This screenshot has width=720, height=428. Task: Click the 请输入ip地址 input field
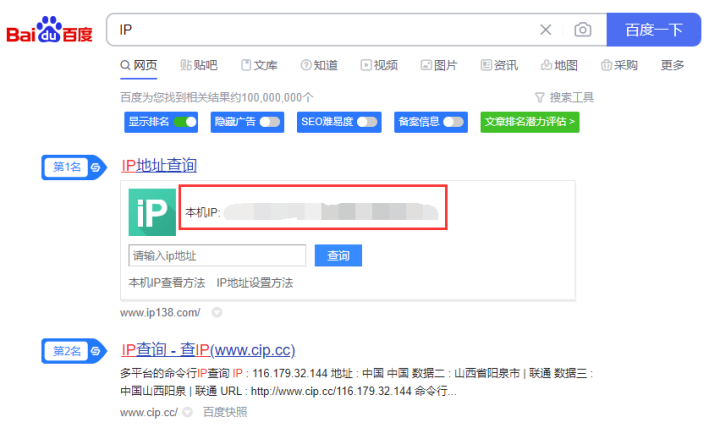(x=217, y=255)
